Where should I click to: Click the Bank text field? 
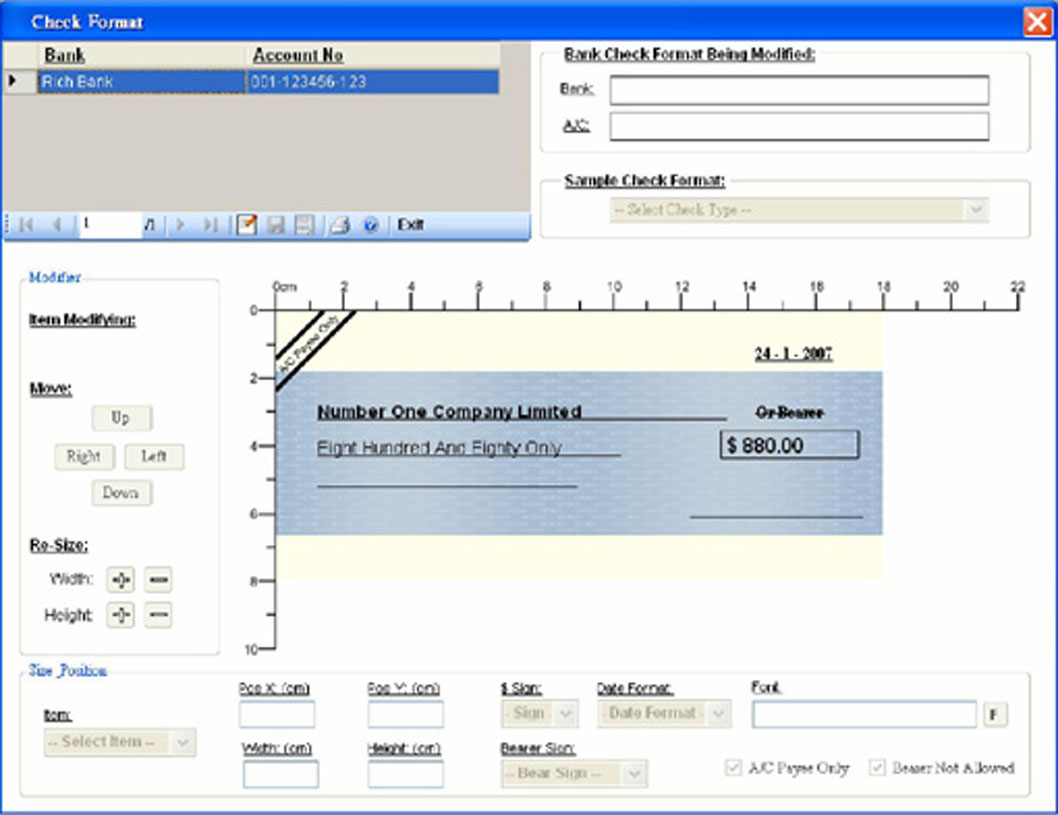coord(798,90)
